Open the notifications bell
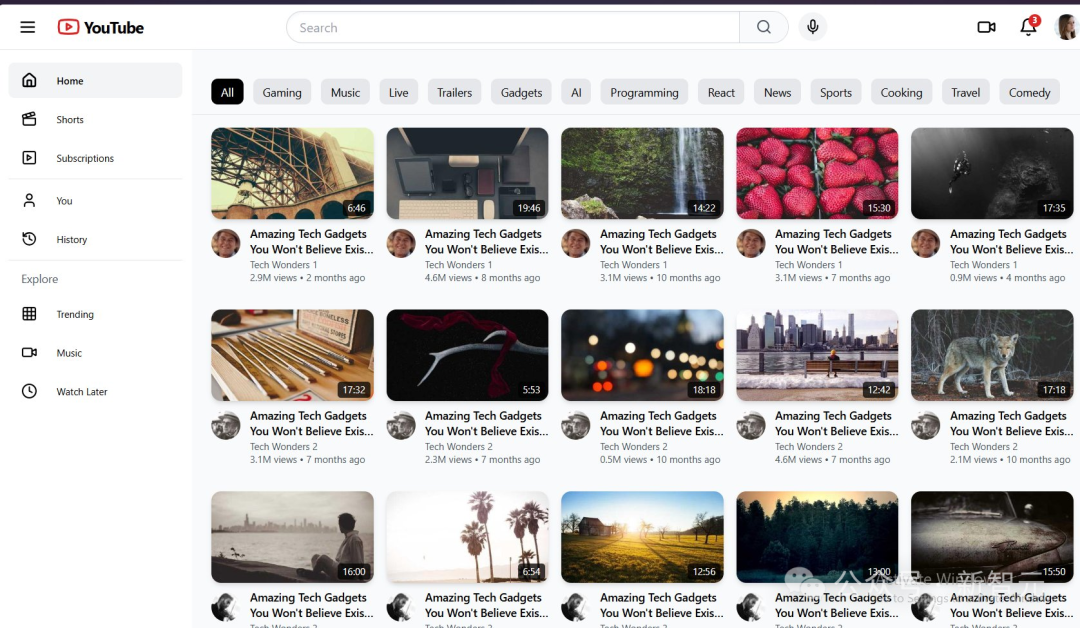Screen dimensions: 1080x628 coord(1028,27)
